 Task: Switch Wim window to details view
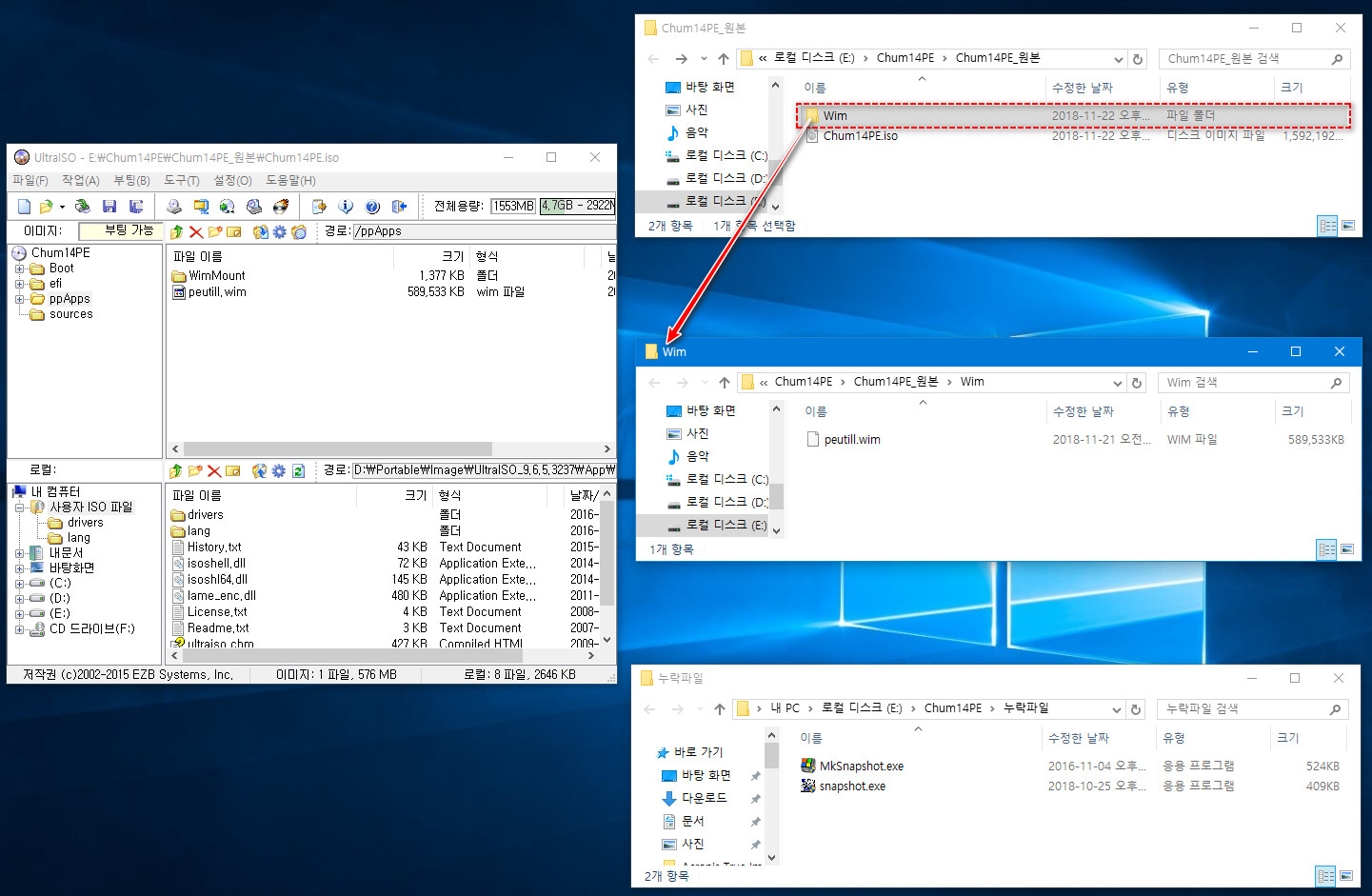point(1327,549)
